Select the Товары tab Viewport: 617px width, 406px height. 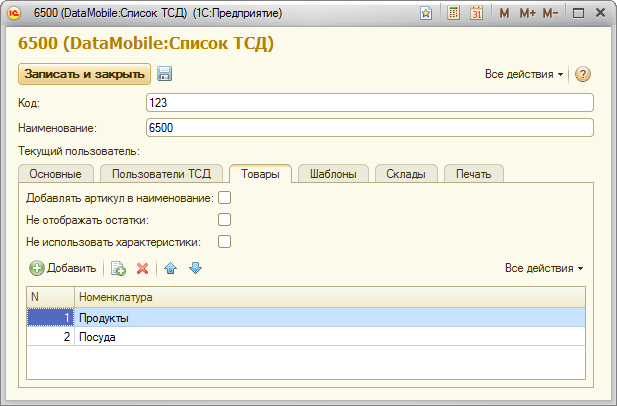(x=260, y=174)
